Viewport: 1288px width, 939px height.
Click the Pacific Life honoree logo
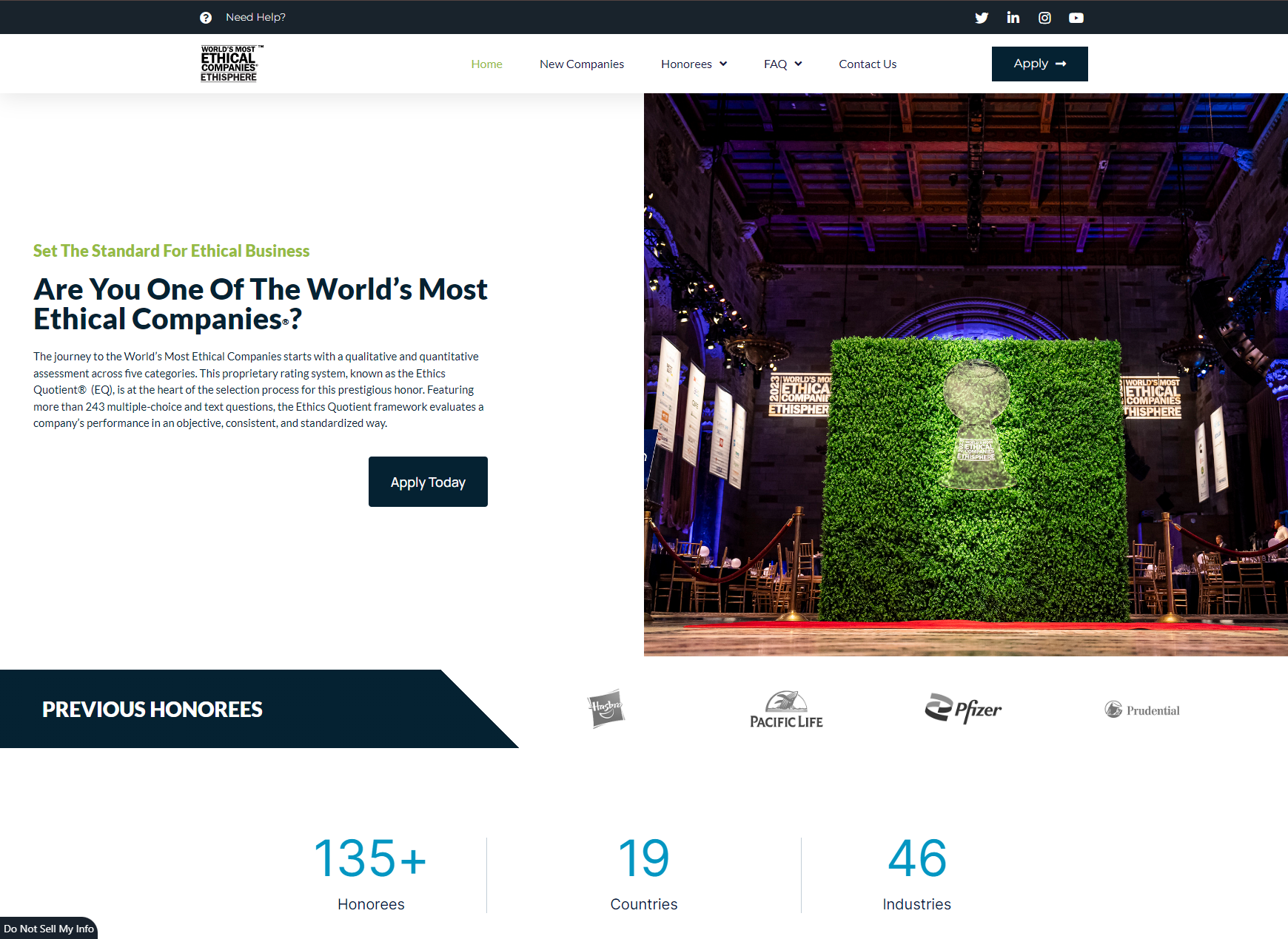pos(786,710)
